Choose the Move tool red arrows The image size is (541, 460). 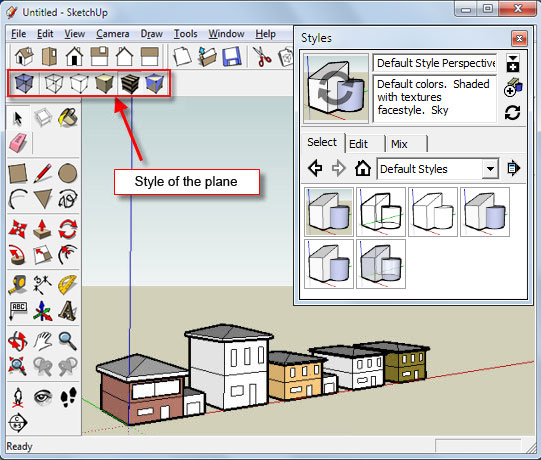pos(18,229)
